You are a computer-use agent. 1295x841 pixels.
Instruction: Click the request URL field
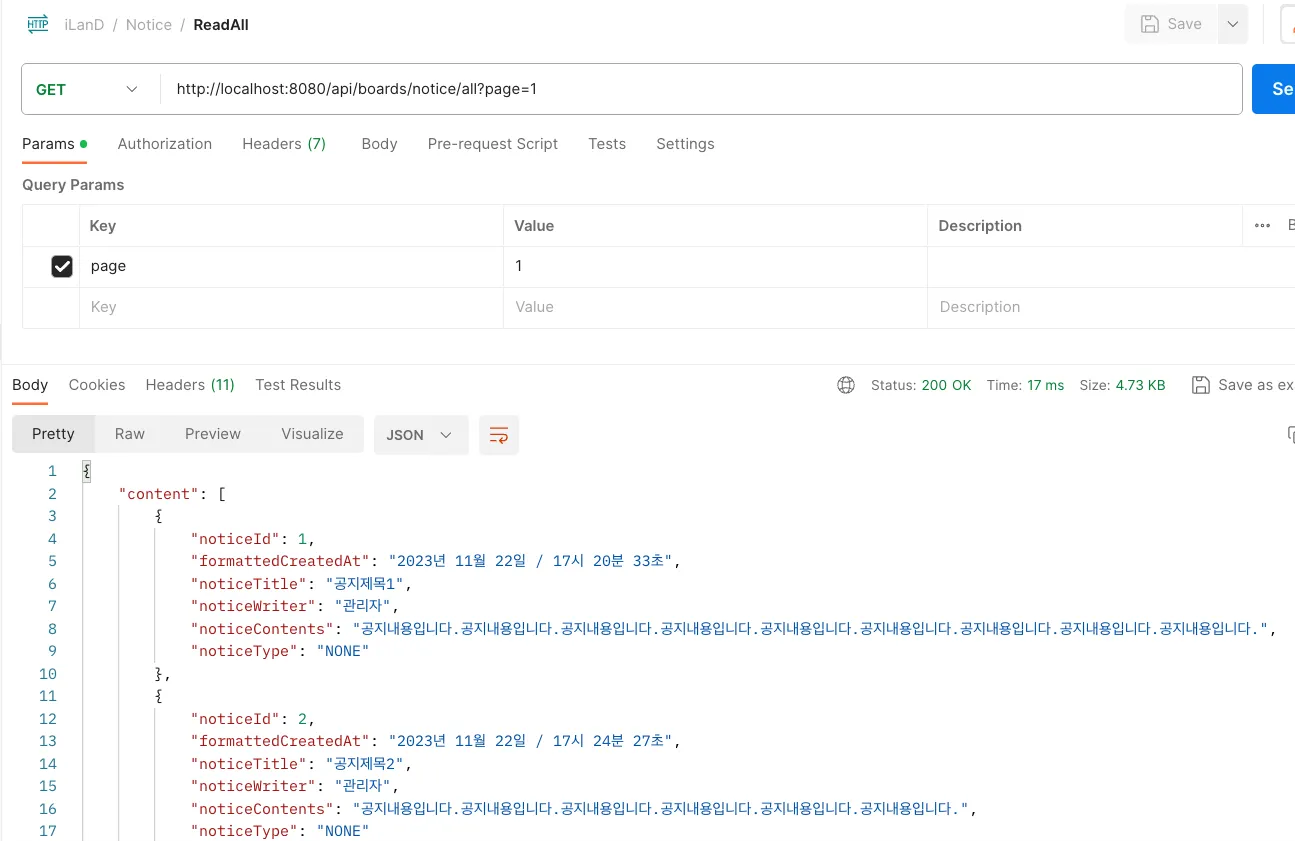pyautogui.click(x=700, y=89)
